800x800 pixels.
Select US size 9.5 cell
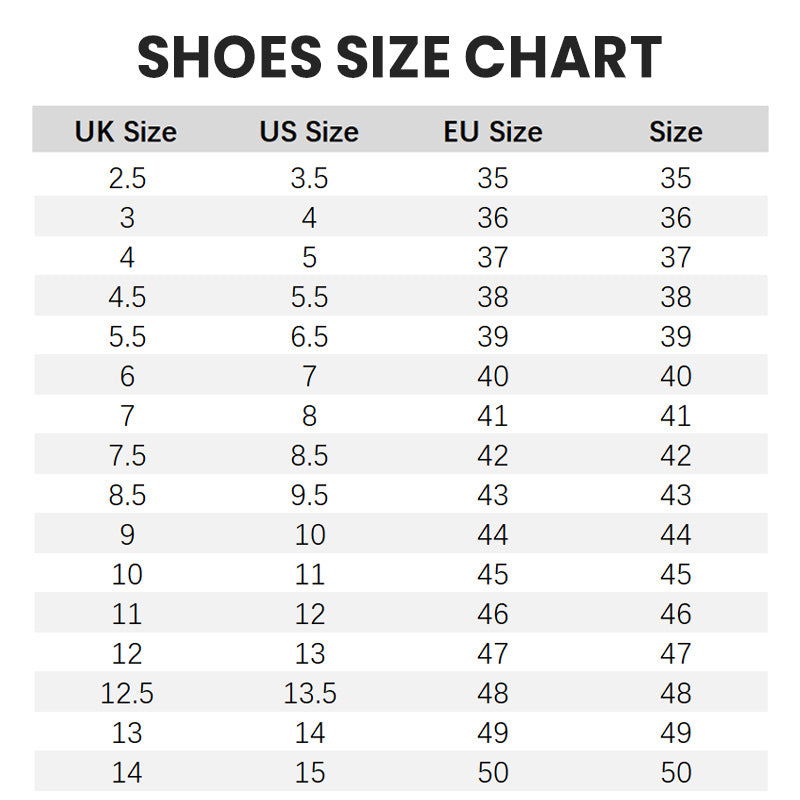coord(309,495)
